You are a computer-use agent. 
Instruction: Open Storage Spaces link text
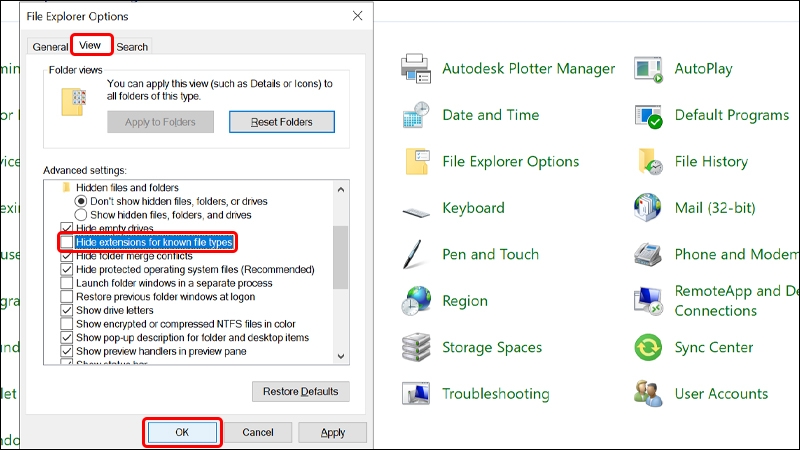pos(492,347)
